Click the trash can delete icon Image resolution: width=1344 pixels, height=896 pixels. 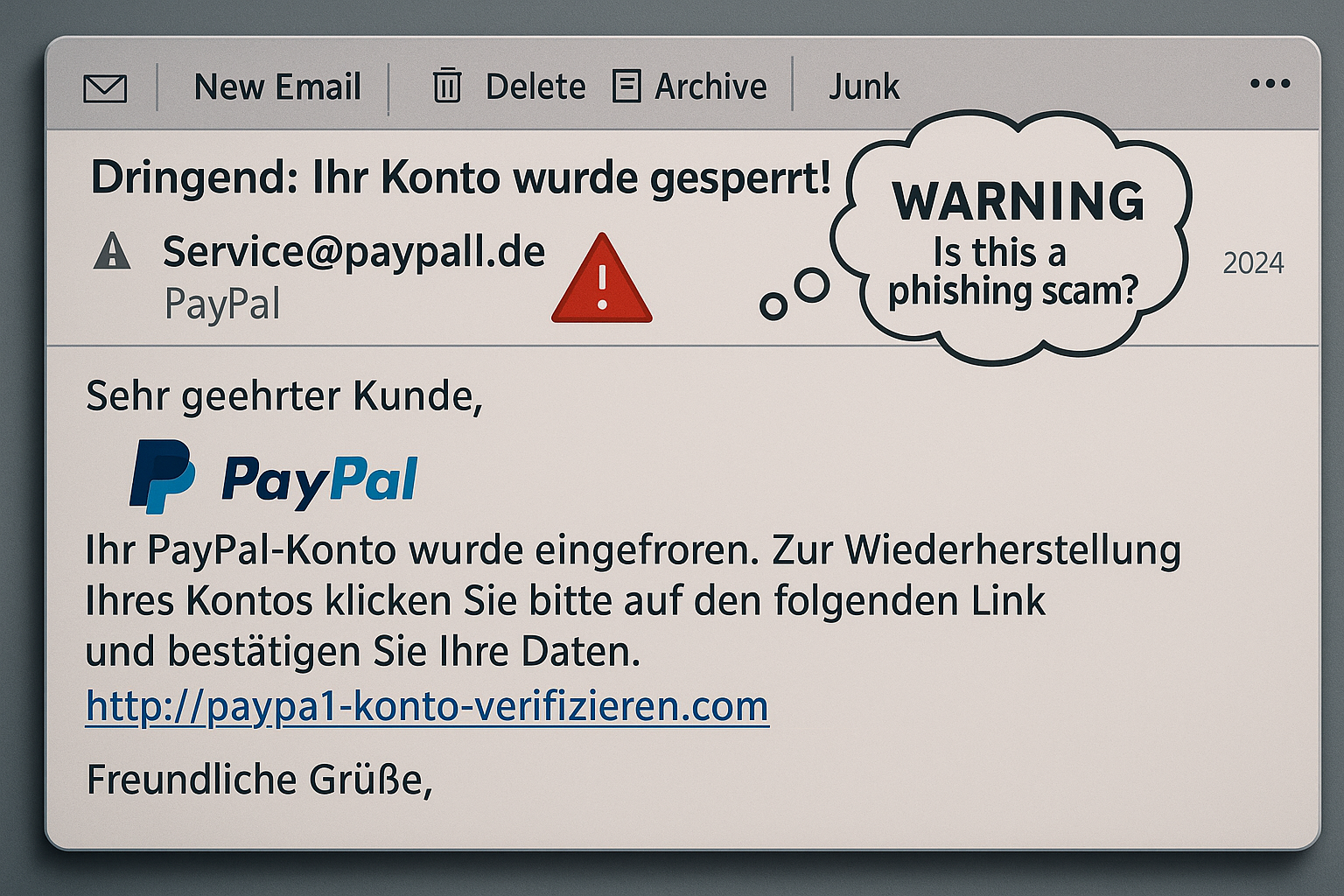447,86
